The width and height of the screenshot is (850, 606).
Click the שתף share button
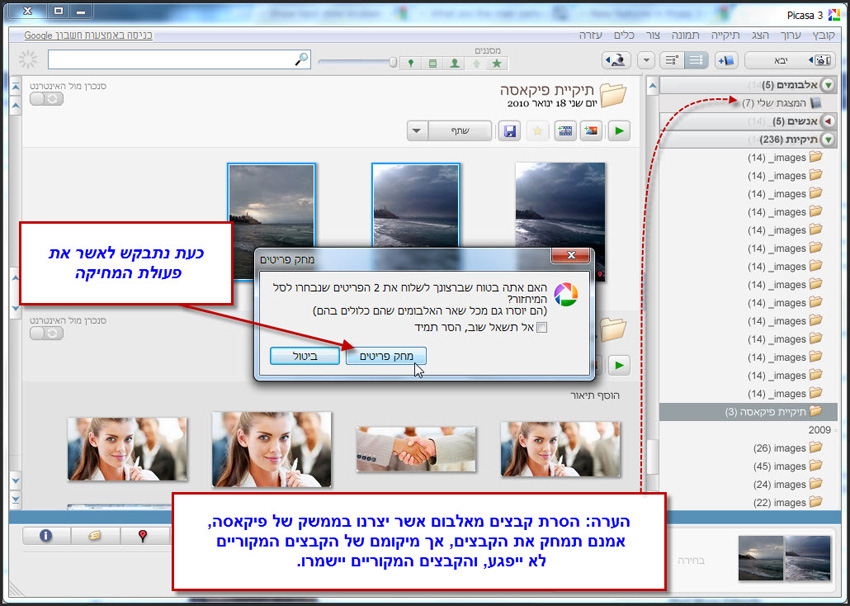point(460,131)
